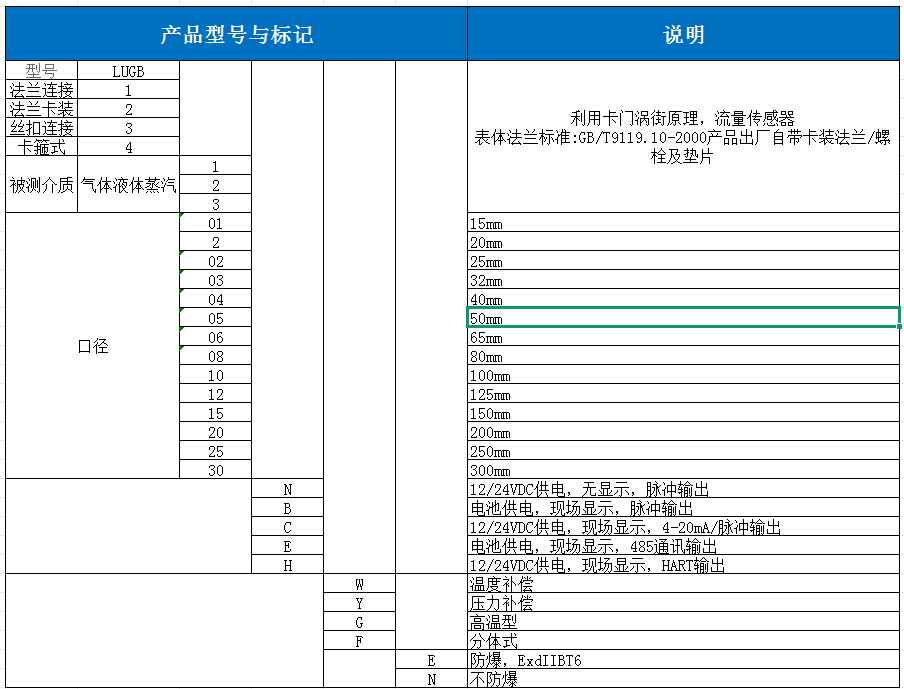Select code cell 01 in diameter column
Image resolution: width=904 pixels, height=689 pixels.
coord(215,223)
